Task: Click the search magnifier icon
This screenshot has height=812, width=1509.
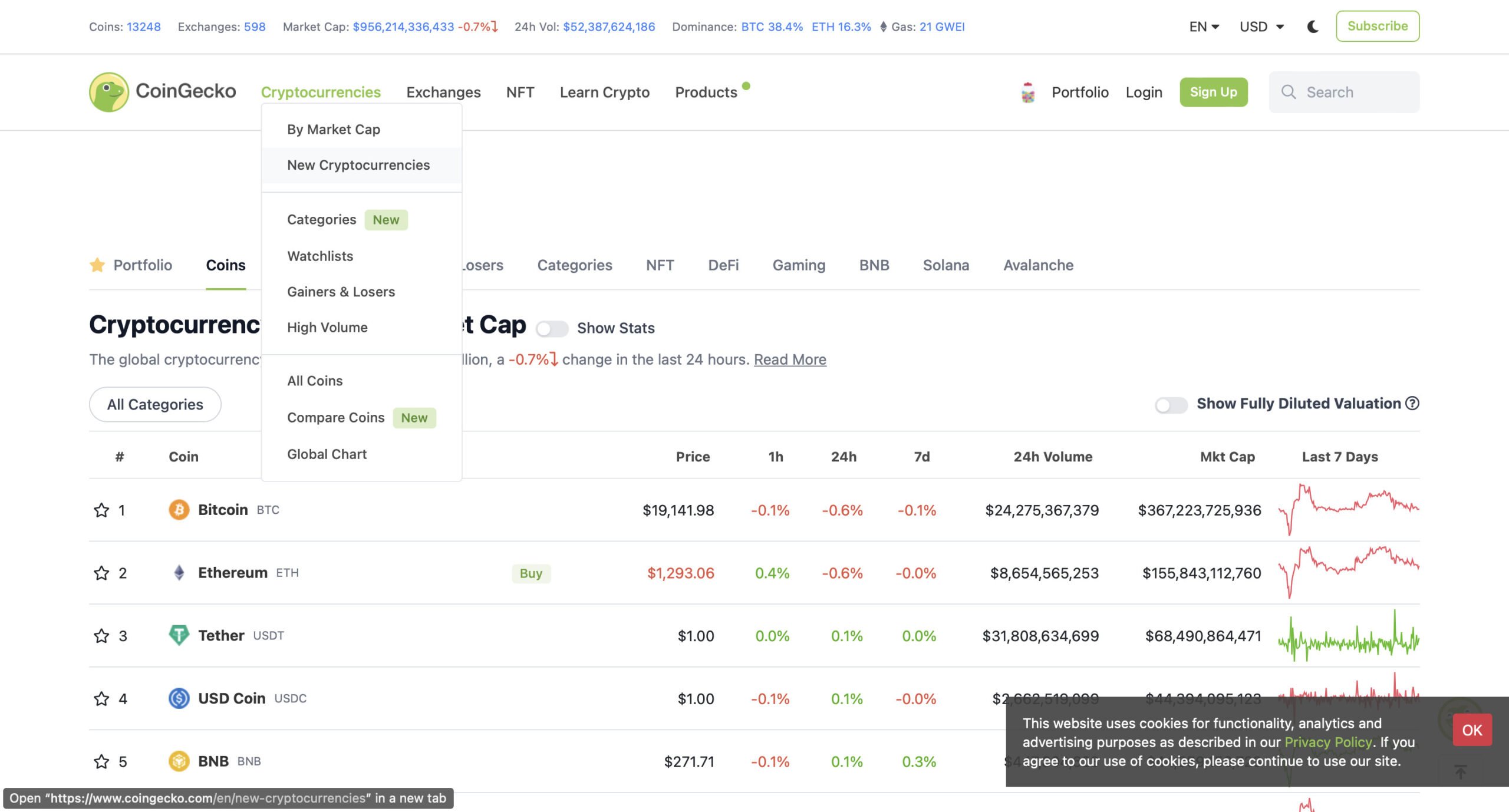Action: [1289, 92]
